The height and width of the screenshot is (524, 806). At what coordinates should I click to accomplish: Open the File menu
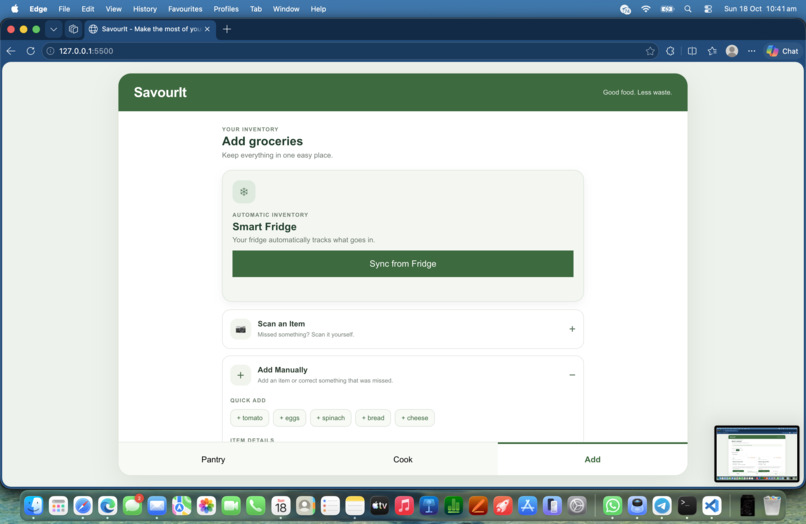64,9
